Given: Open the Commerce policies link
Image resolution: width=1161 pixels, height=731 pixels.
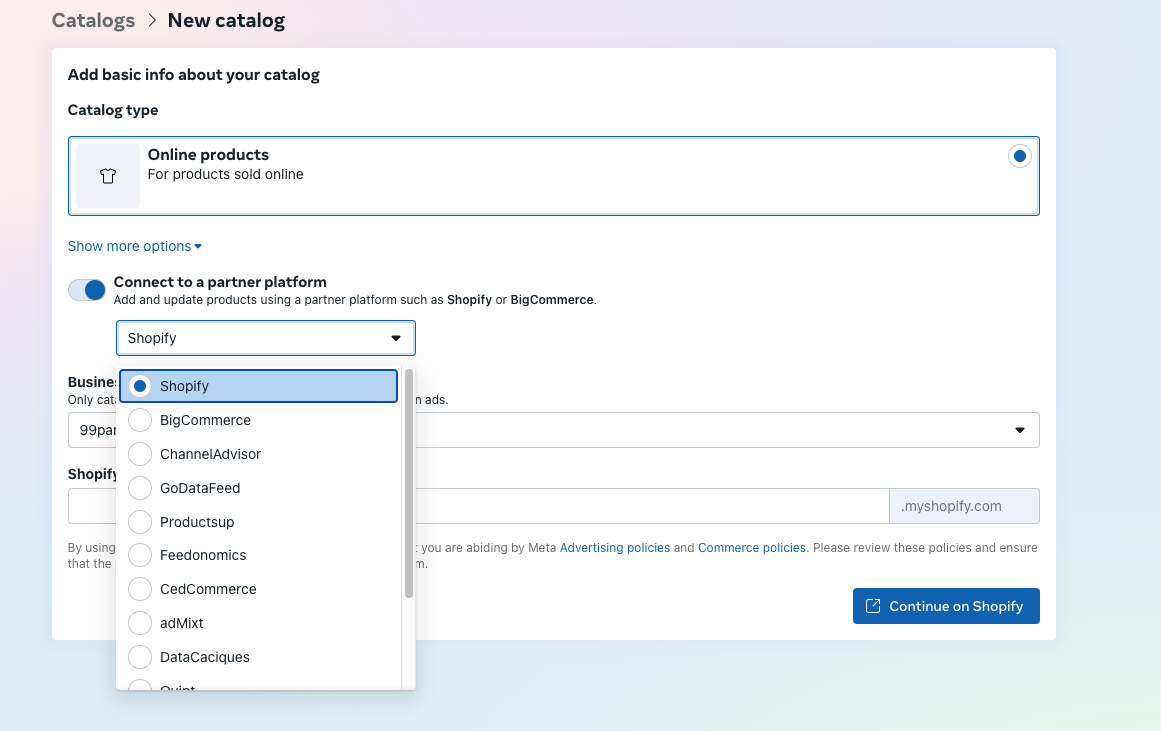Looking at the screenshot, I should (x=752, y=548).
